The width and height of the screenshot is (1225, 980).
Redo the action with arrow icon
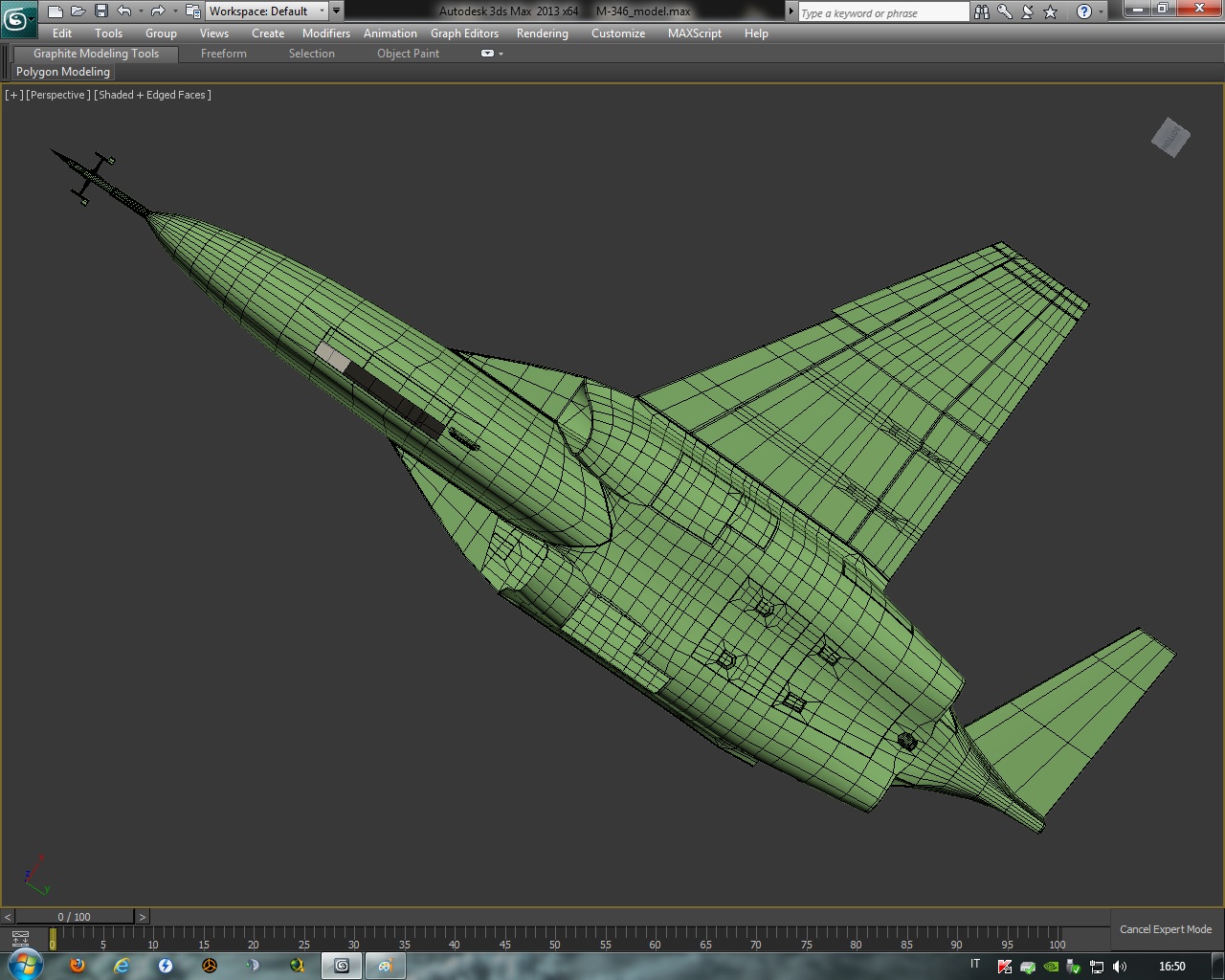click(158, 11)
